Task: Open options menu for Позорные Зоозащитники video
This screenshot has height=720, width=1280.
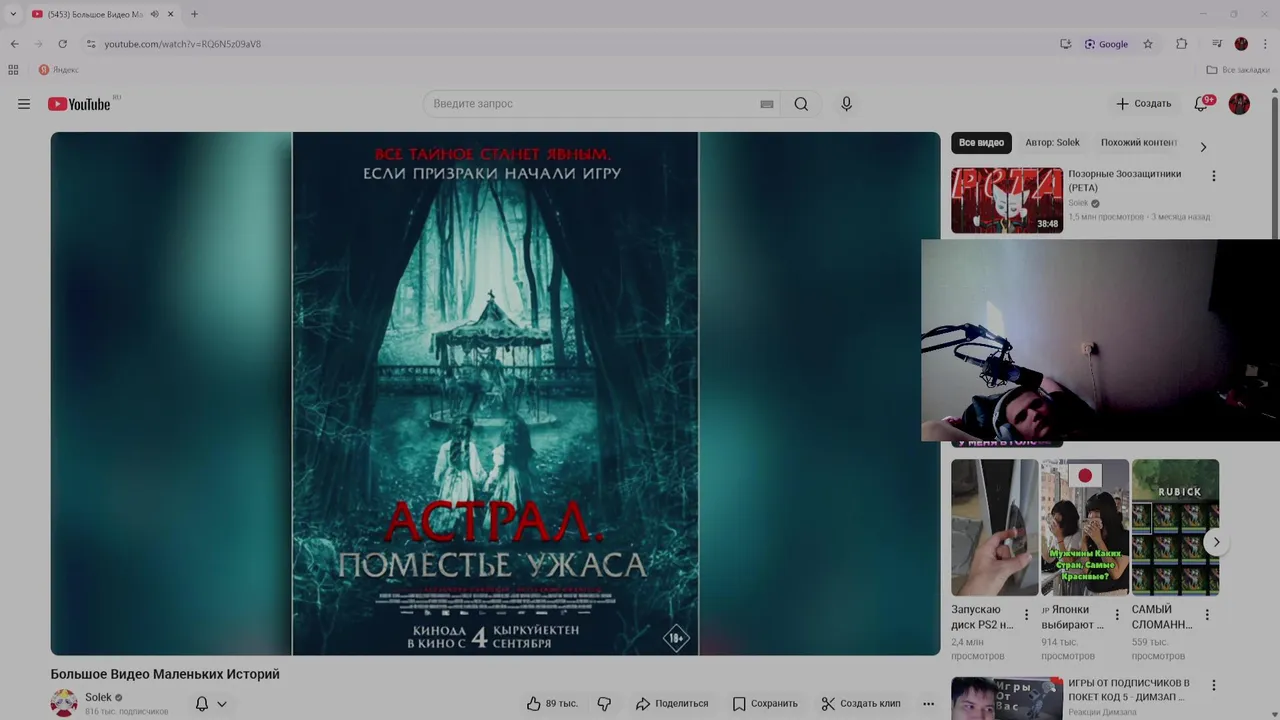Action: coord(1214,176)
